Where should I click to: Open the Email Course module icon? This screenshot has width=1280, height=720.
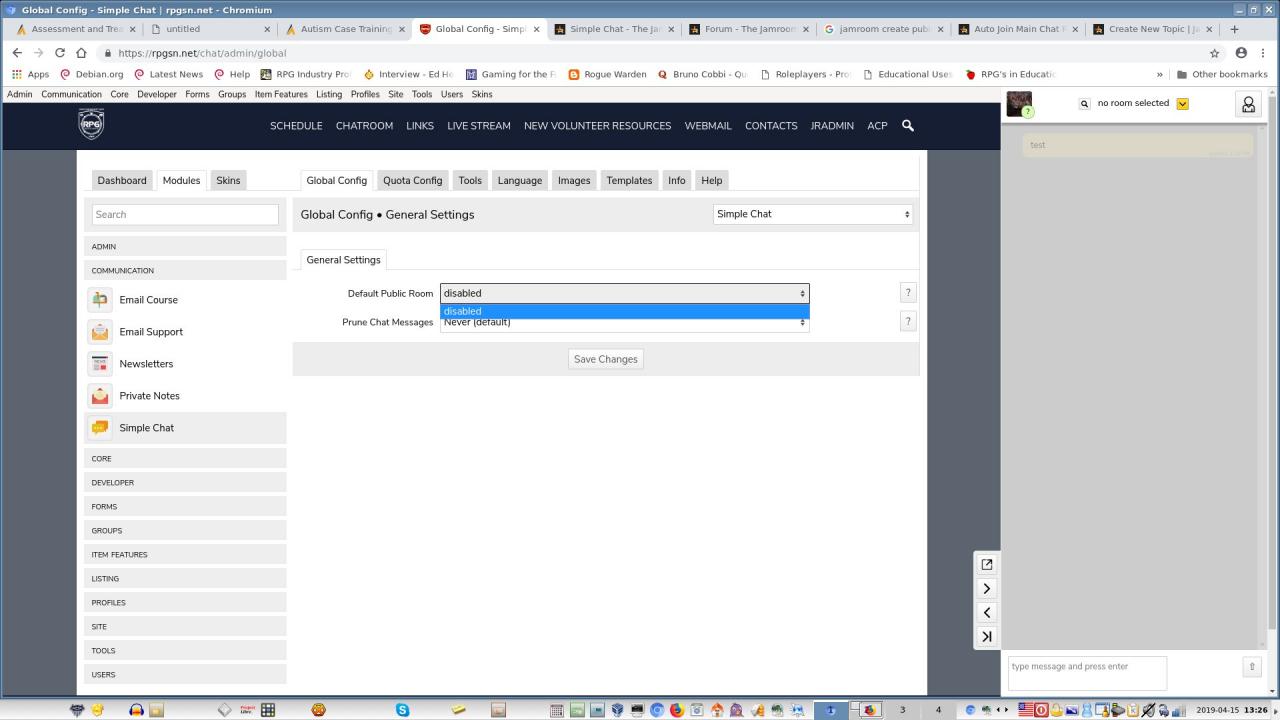click(x=100, y=299)
